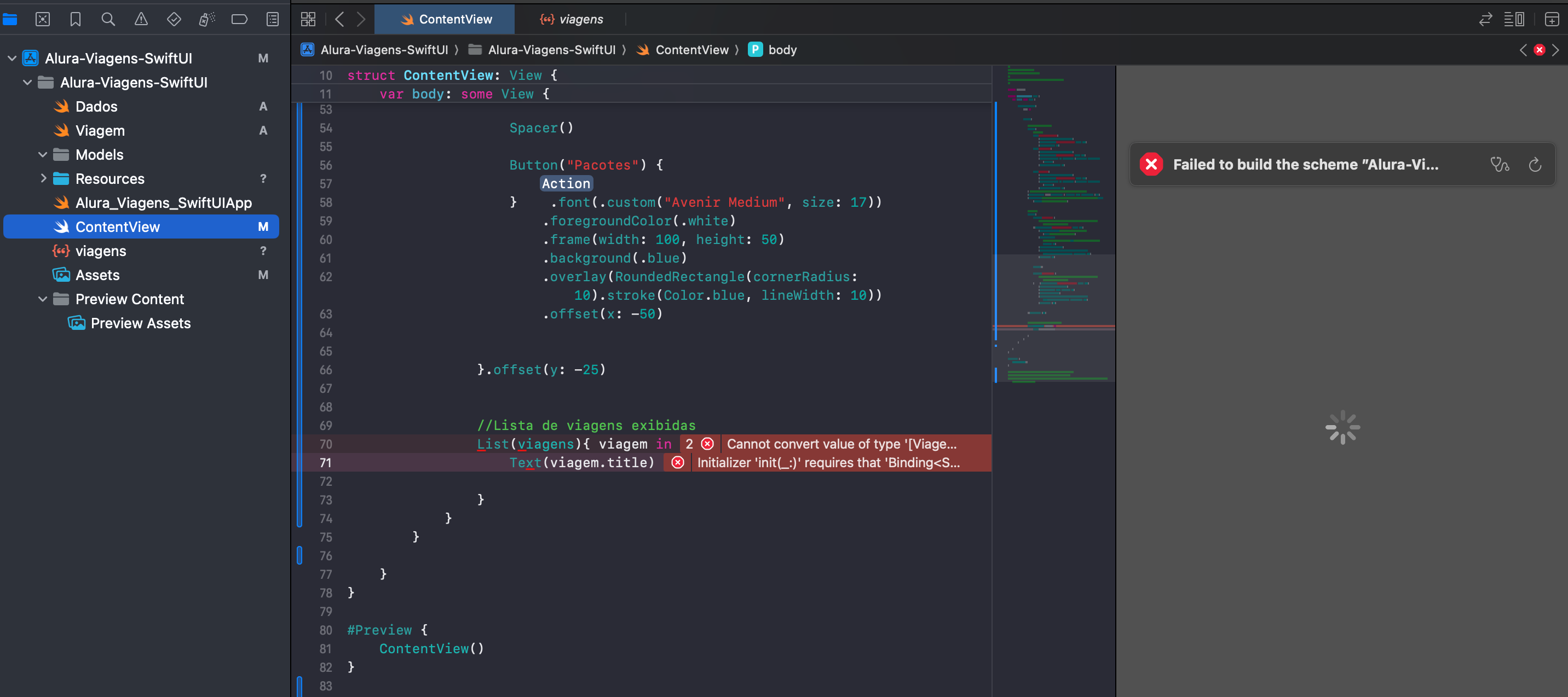Jump to next issue arrow
This screenshot has height=697, width=1568.
tap(1555, 50)
